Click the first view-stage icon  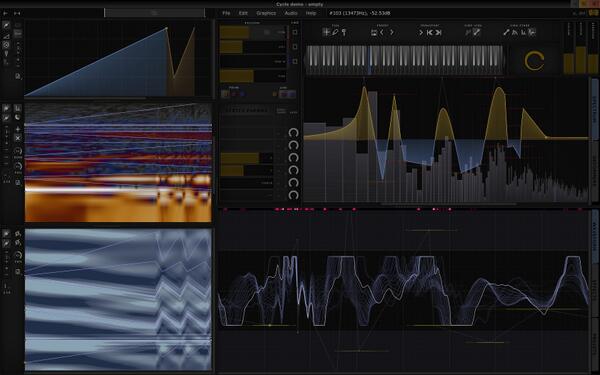pos(506,33)
